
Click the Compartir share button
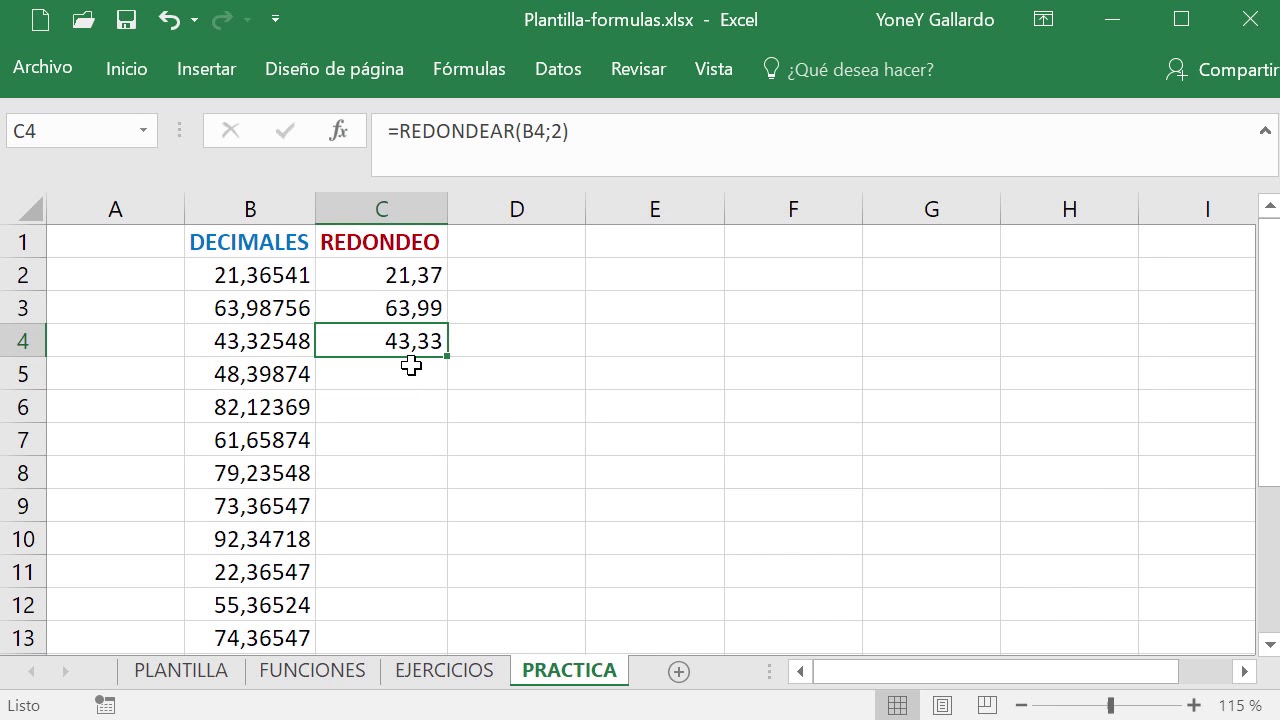tap(1222, 70)
